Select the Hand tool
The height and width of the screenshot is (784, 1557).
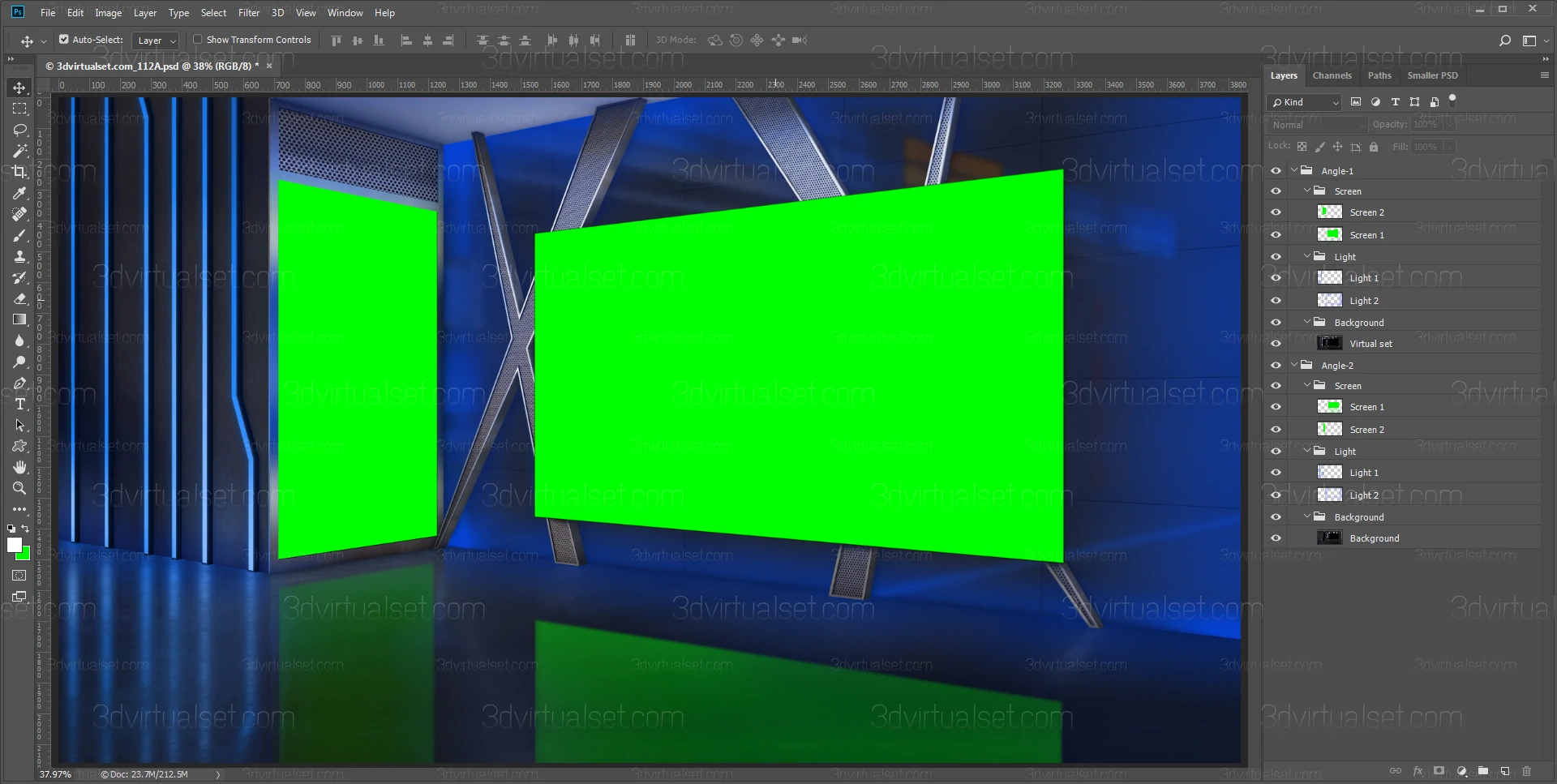point(19,467)
